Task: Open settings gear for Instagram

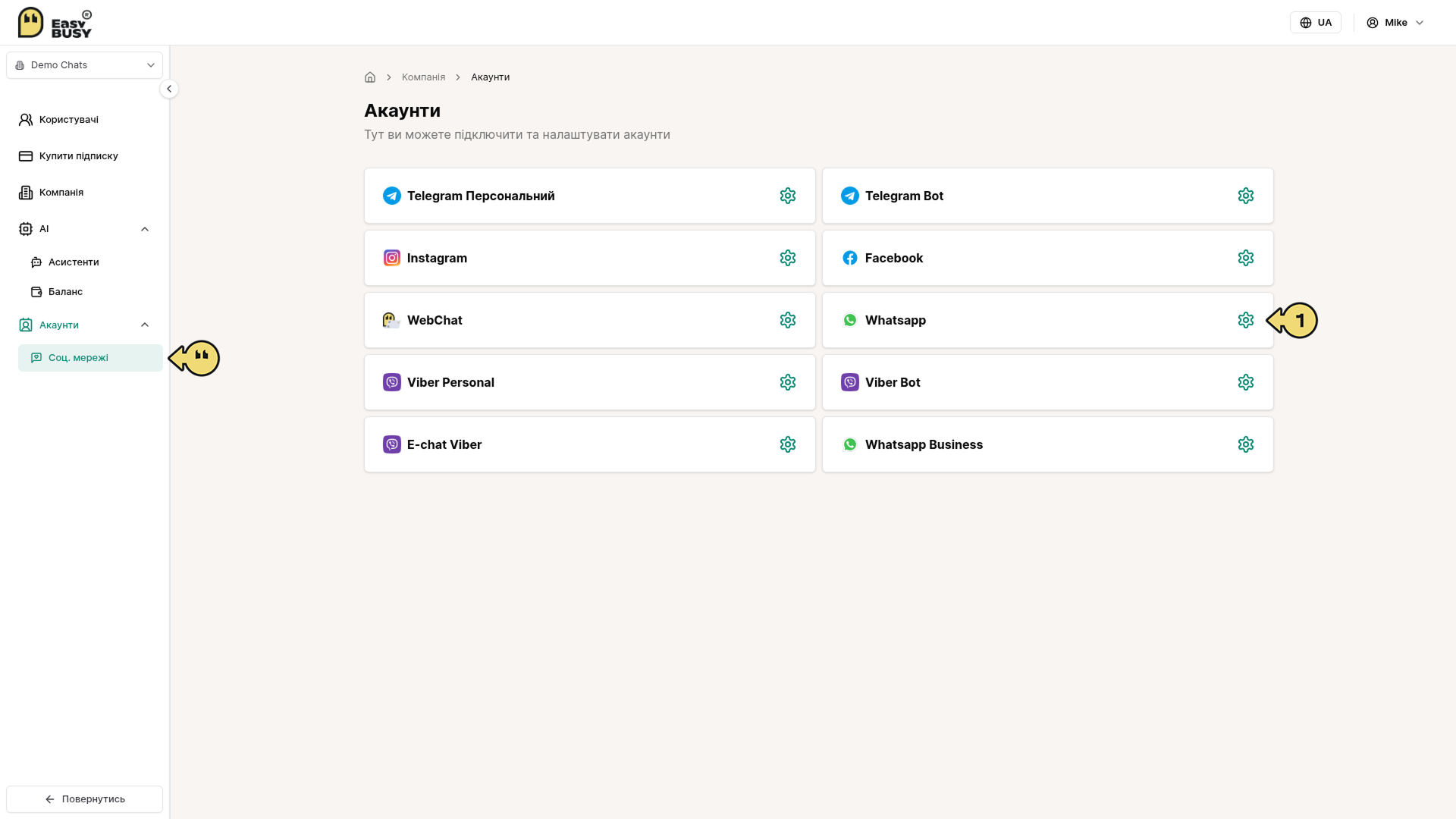Action: pos(788,258)
